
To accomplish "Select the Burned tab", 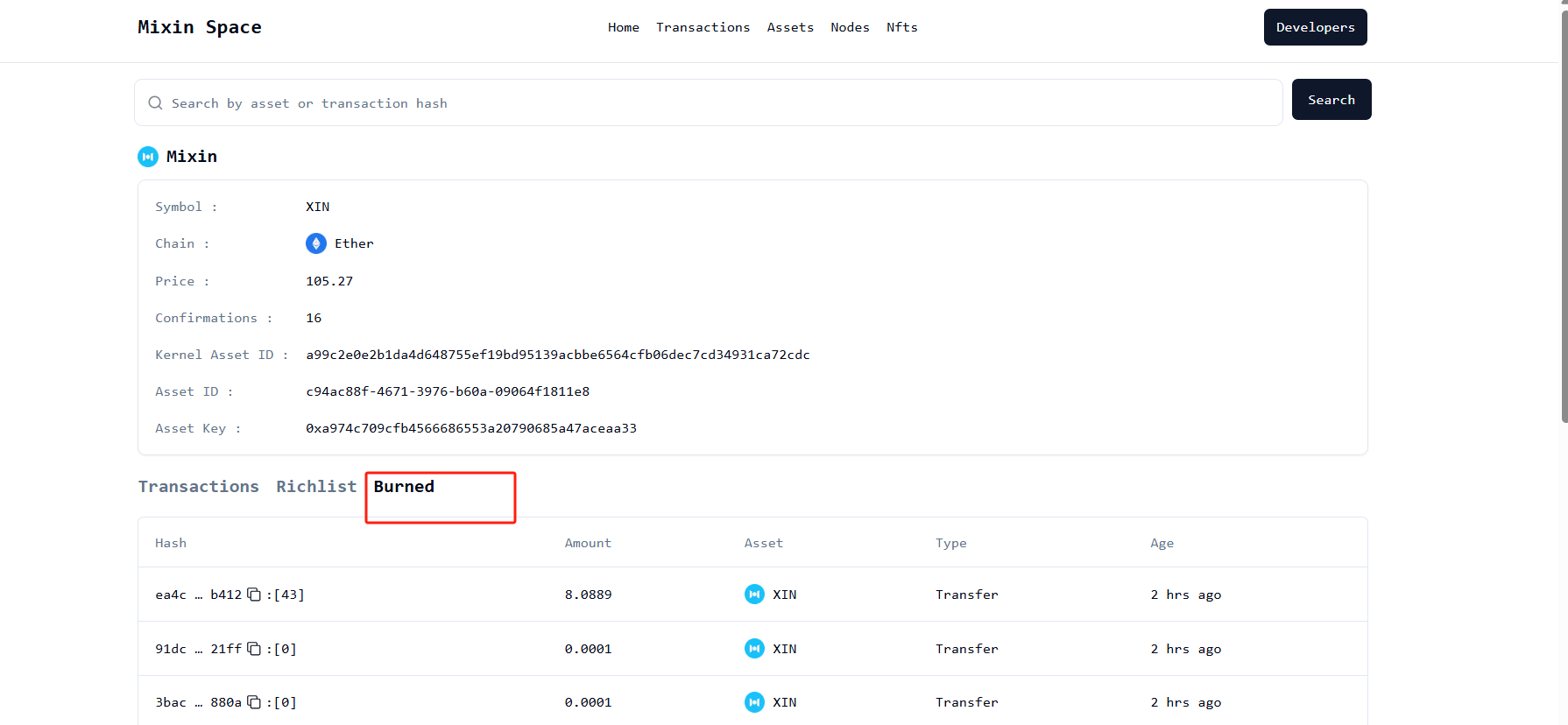I will 404,487.
